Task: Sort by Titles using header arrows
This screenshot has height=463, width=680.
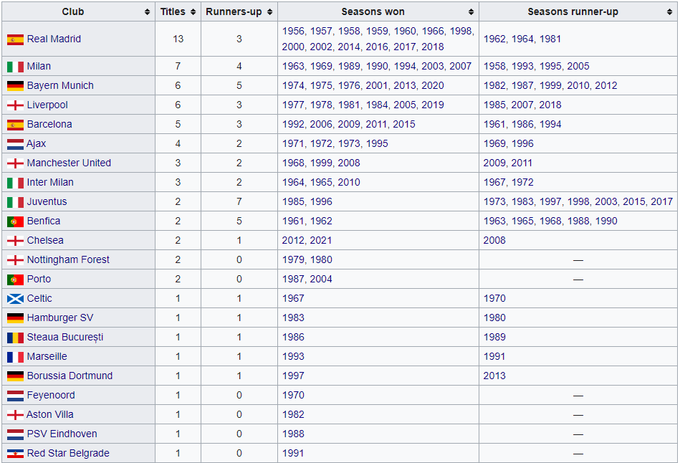Action: tap(193, 12)
